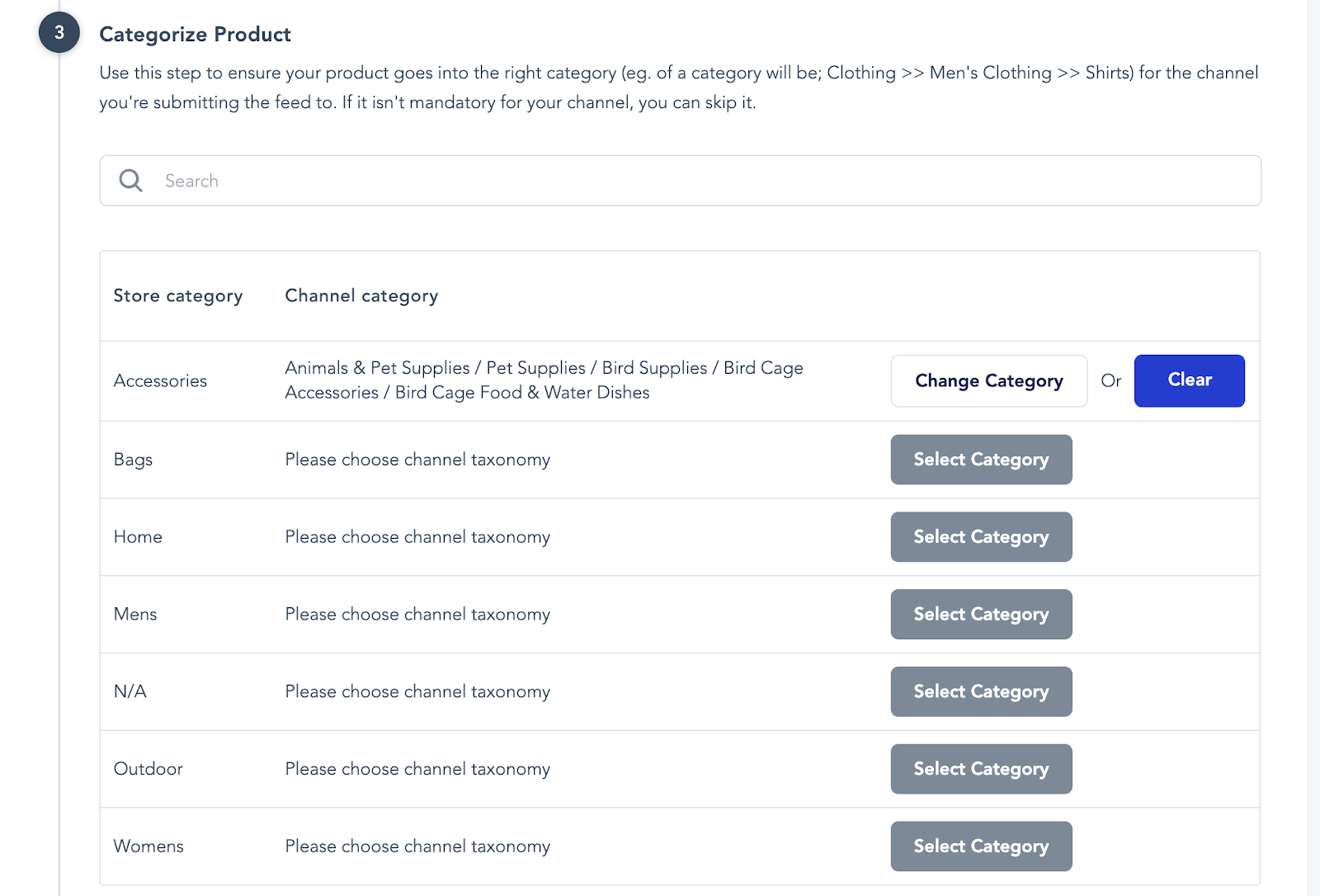Click the Channel category column header
The image size is (1320, 896).
coord(361,296)
